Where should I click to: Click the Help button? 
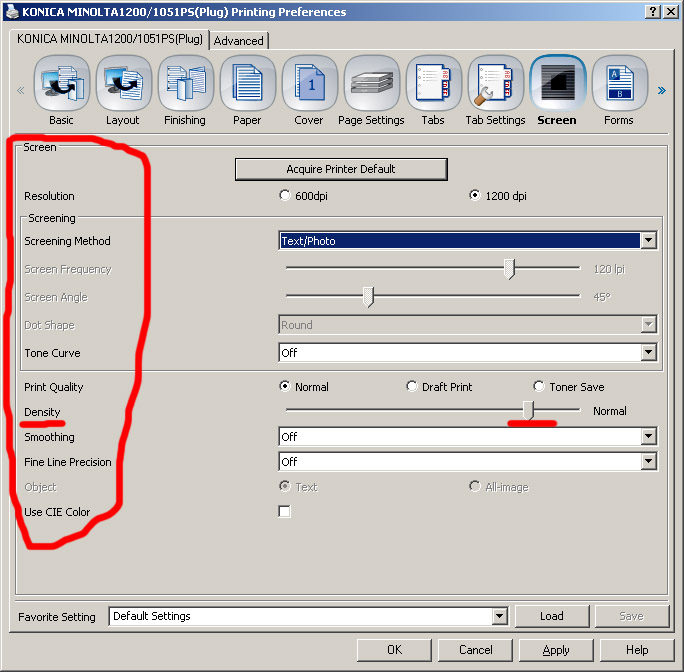tap(637, 650)
